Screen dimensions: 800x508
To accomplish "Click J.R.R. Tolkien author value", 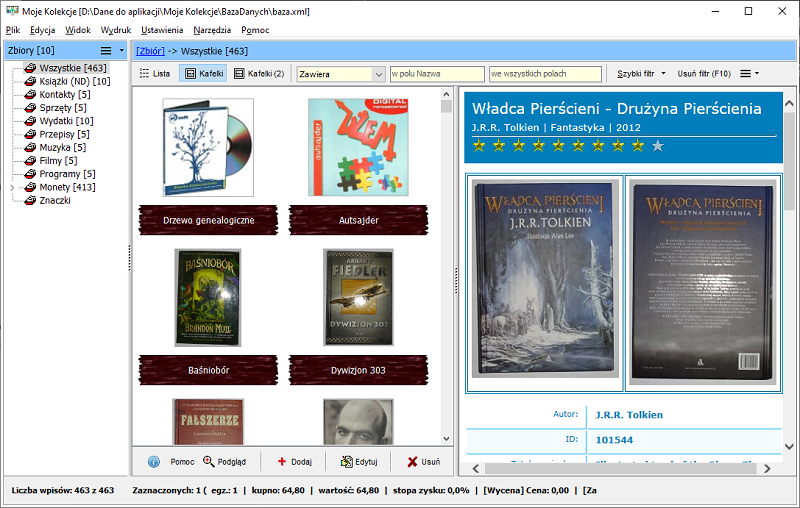I will coord(629,415).
